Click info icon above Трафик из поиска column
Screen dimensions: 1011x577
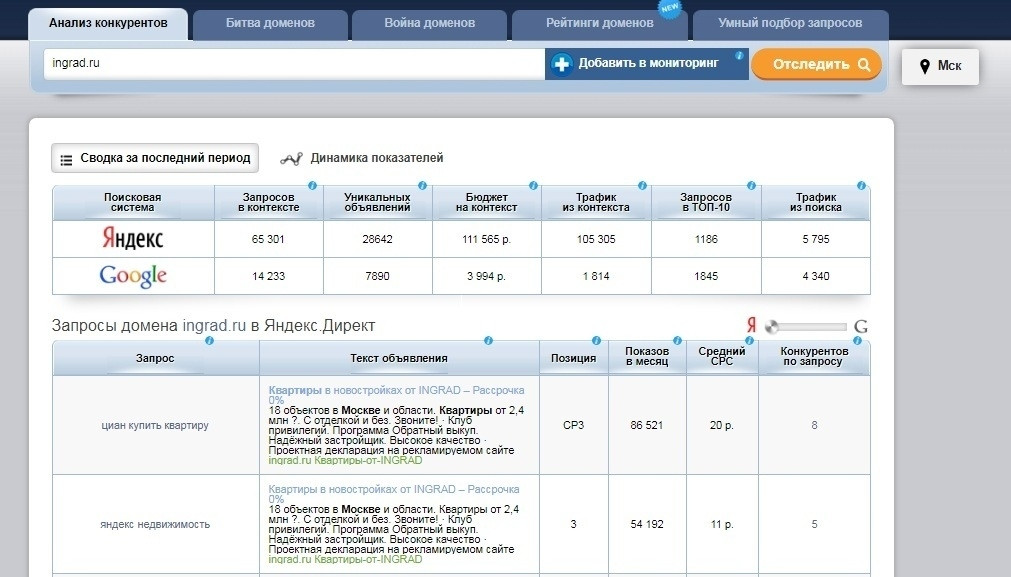861,186
